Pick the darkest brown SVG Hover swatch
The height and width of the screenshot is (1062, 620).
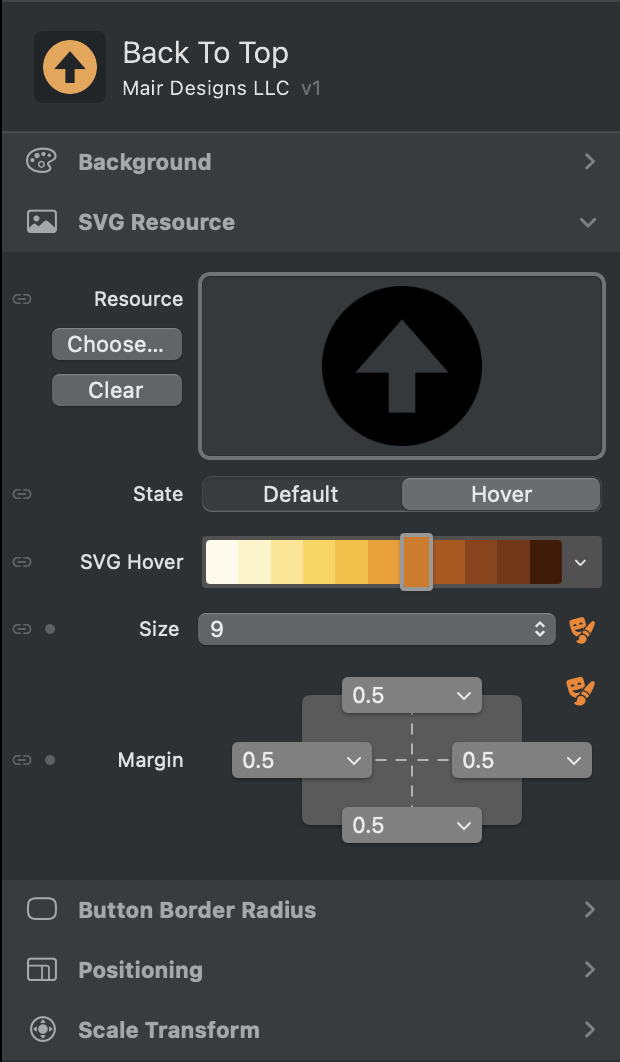[545, 562]
